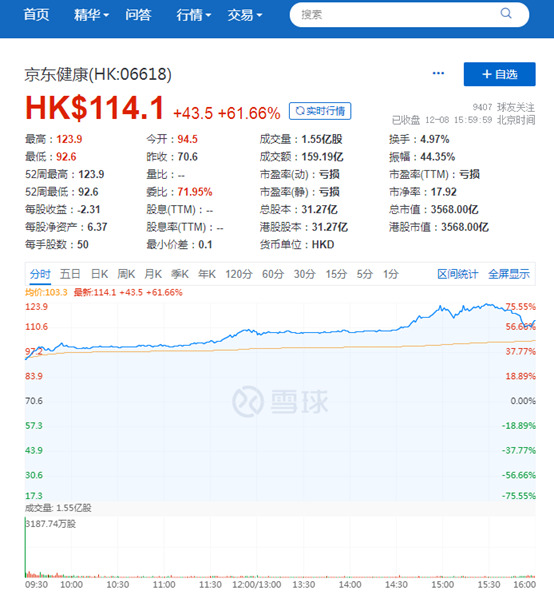Click the stock title 京东健康(HK:06618)
The width and height of the screenshot is (554, 602).
click(98, 74)
